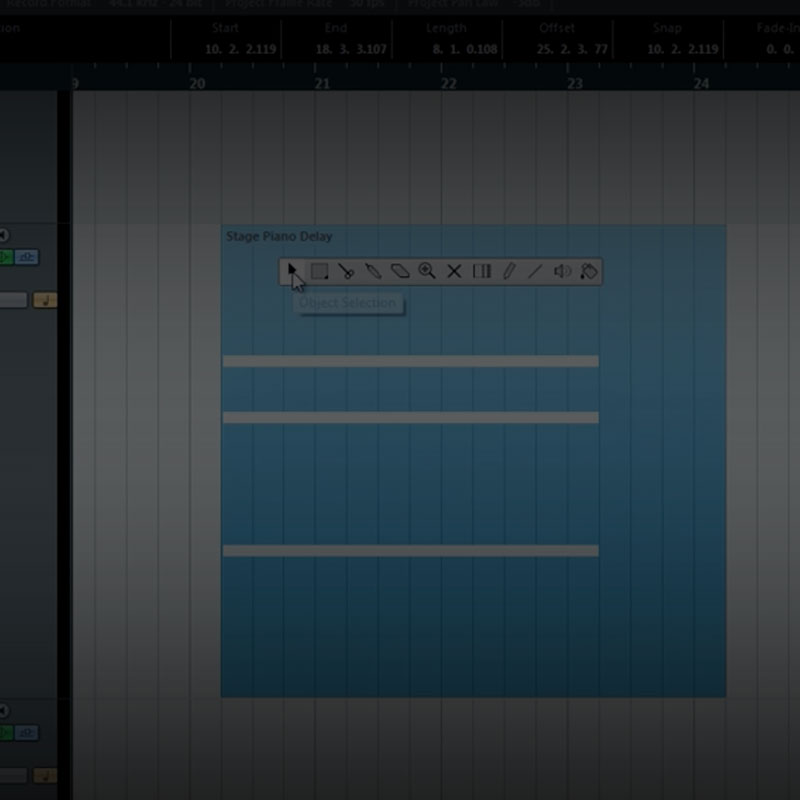The image size is (800, 800).
Task: Click bar 24 on the ruler
Action: point(702,84)
